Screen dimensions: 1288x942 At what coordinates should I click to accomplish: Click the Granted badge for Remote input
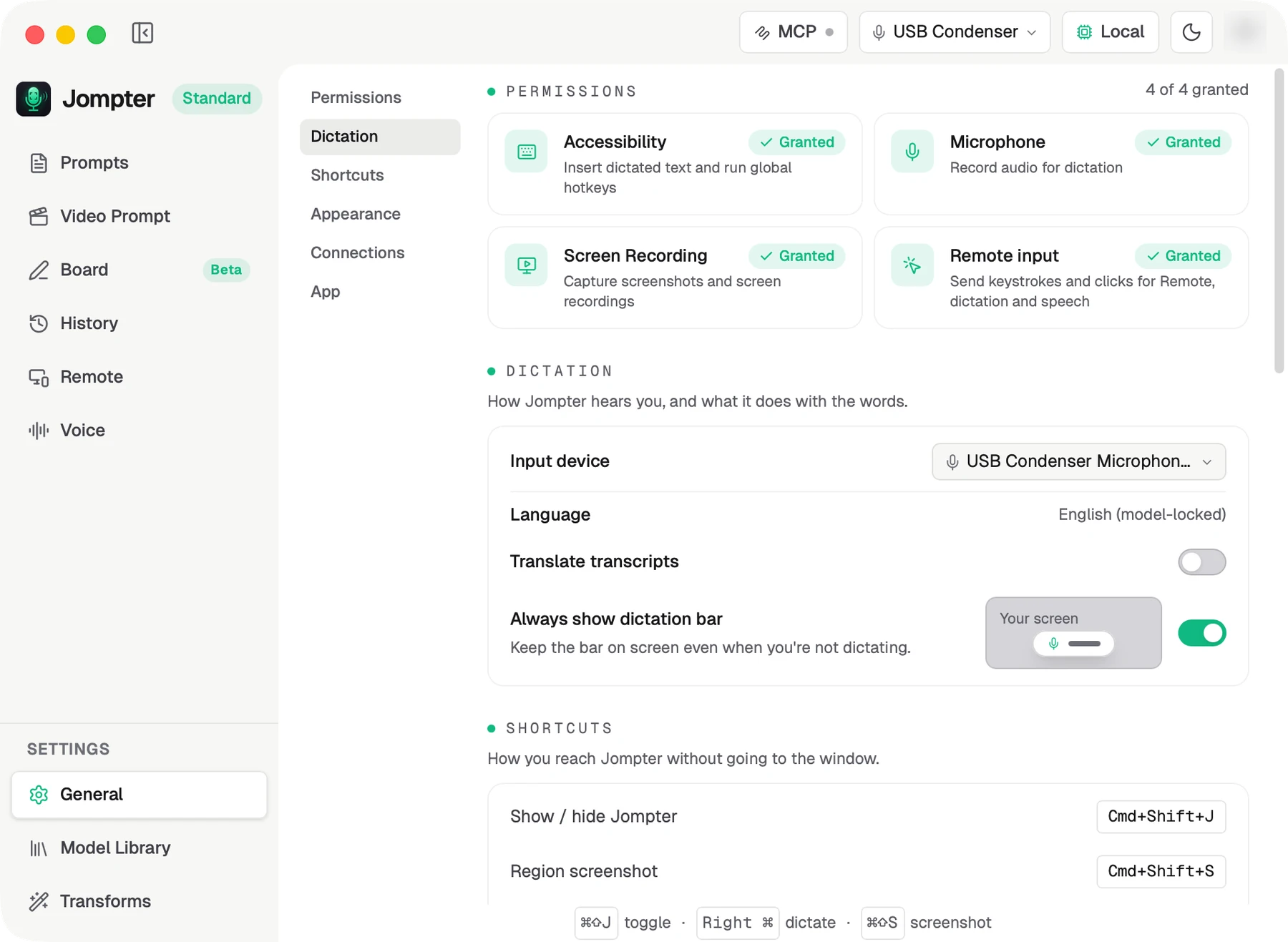tap(1183, 256)
